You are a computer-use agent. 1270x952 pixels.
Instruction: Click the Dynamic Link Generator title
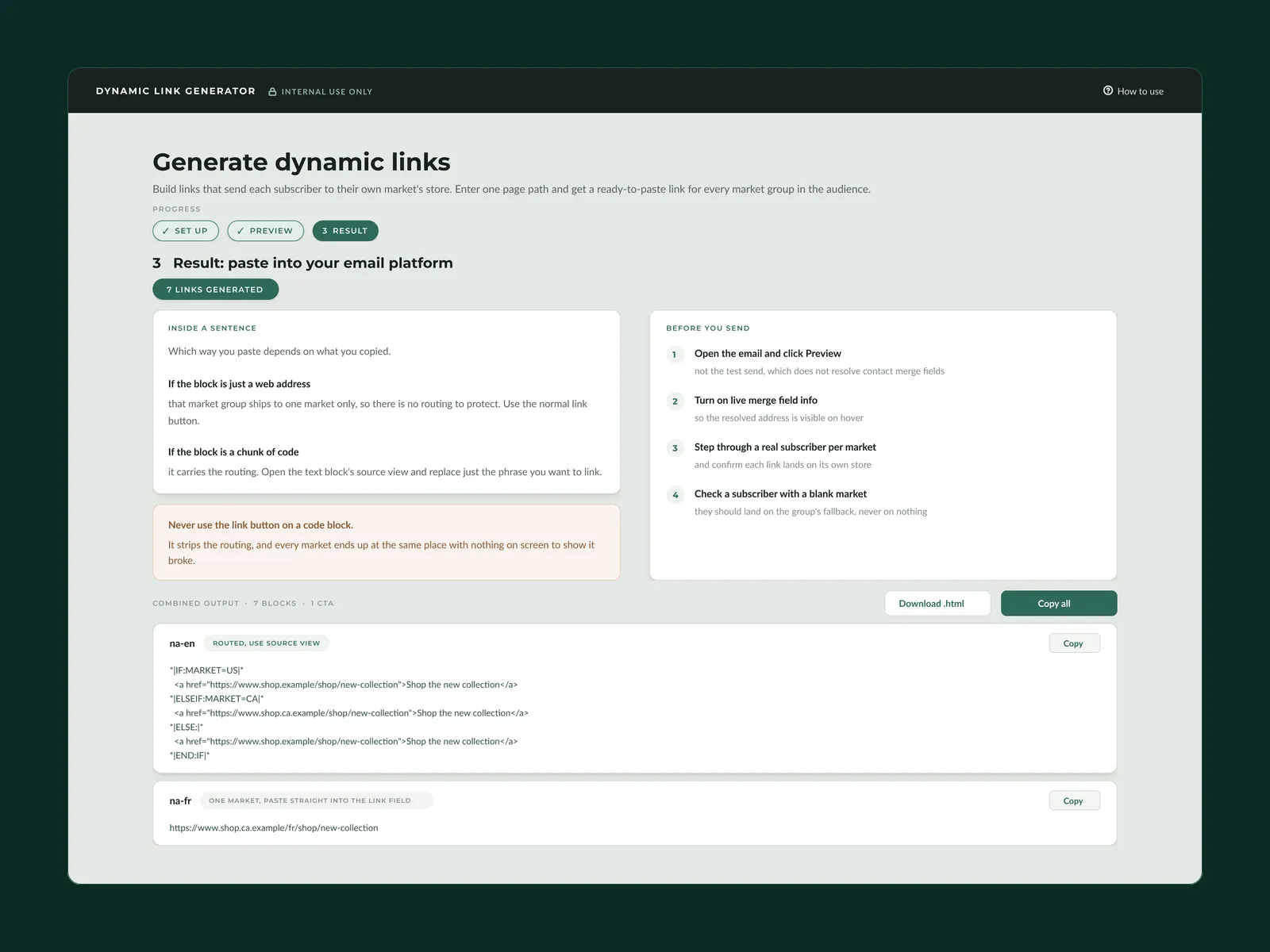click(175, 91)
